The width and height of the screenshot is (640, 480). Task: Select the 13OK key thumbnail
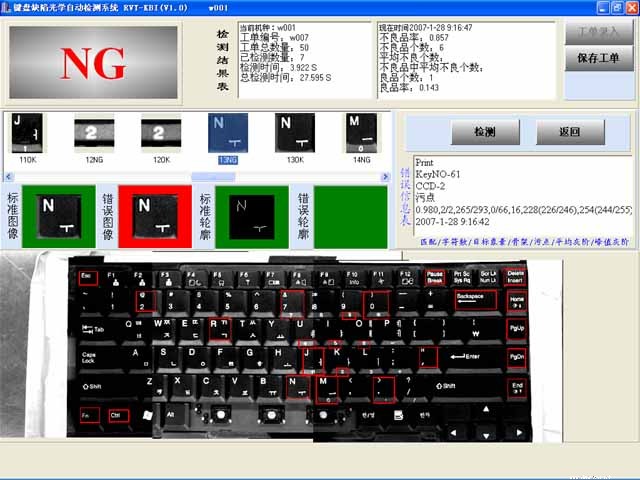pyautogui.click(x=295, y=133)
